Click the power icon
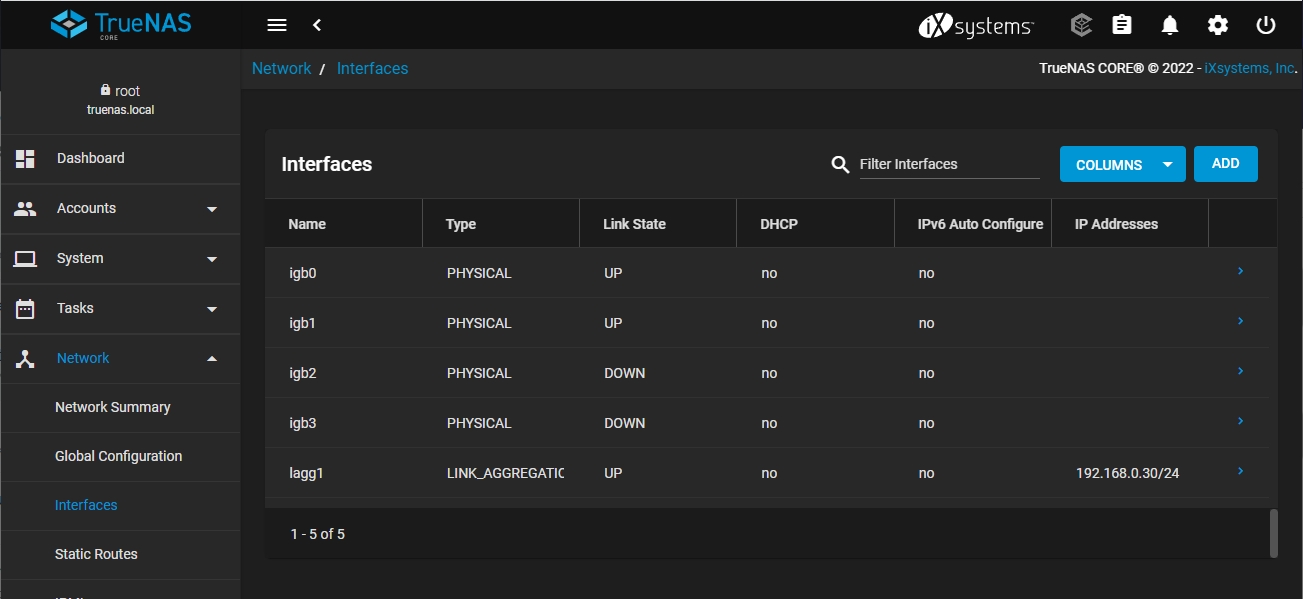This screenshot has width=1303, height=599. pyautogui.click(x=1266, y=25)
